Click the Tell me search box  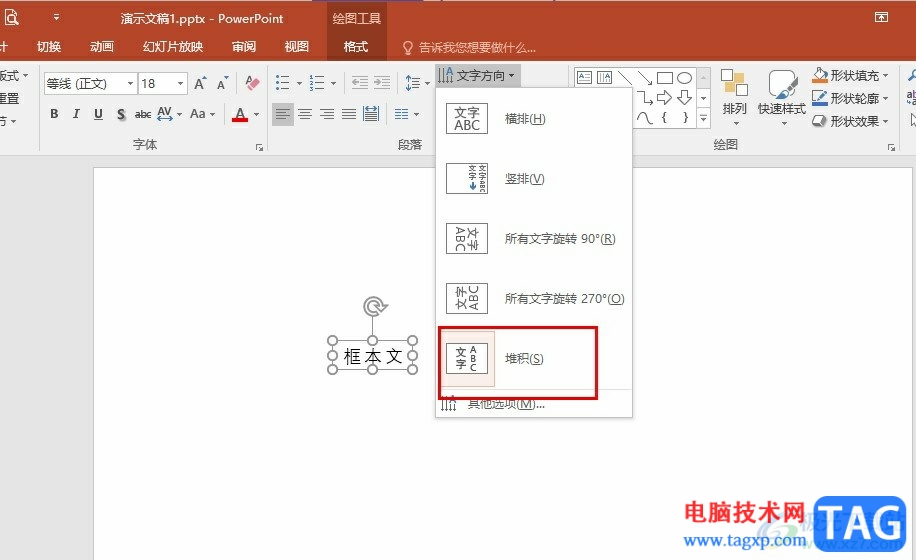pyautogui.click(x=470, y=48)
